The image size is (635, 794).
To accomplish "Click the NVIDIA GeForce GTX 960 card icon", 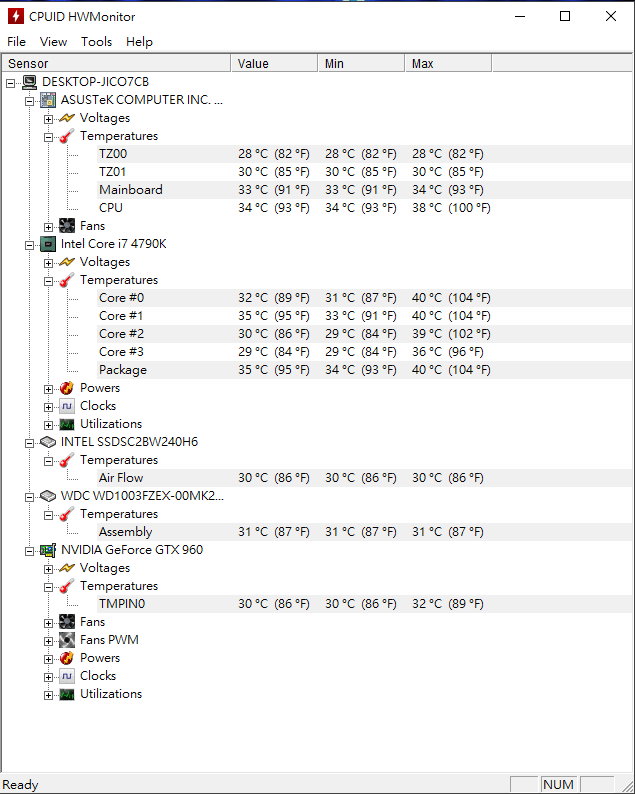I will [48, 550].
